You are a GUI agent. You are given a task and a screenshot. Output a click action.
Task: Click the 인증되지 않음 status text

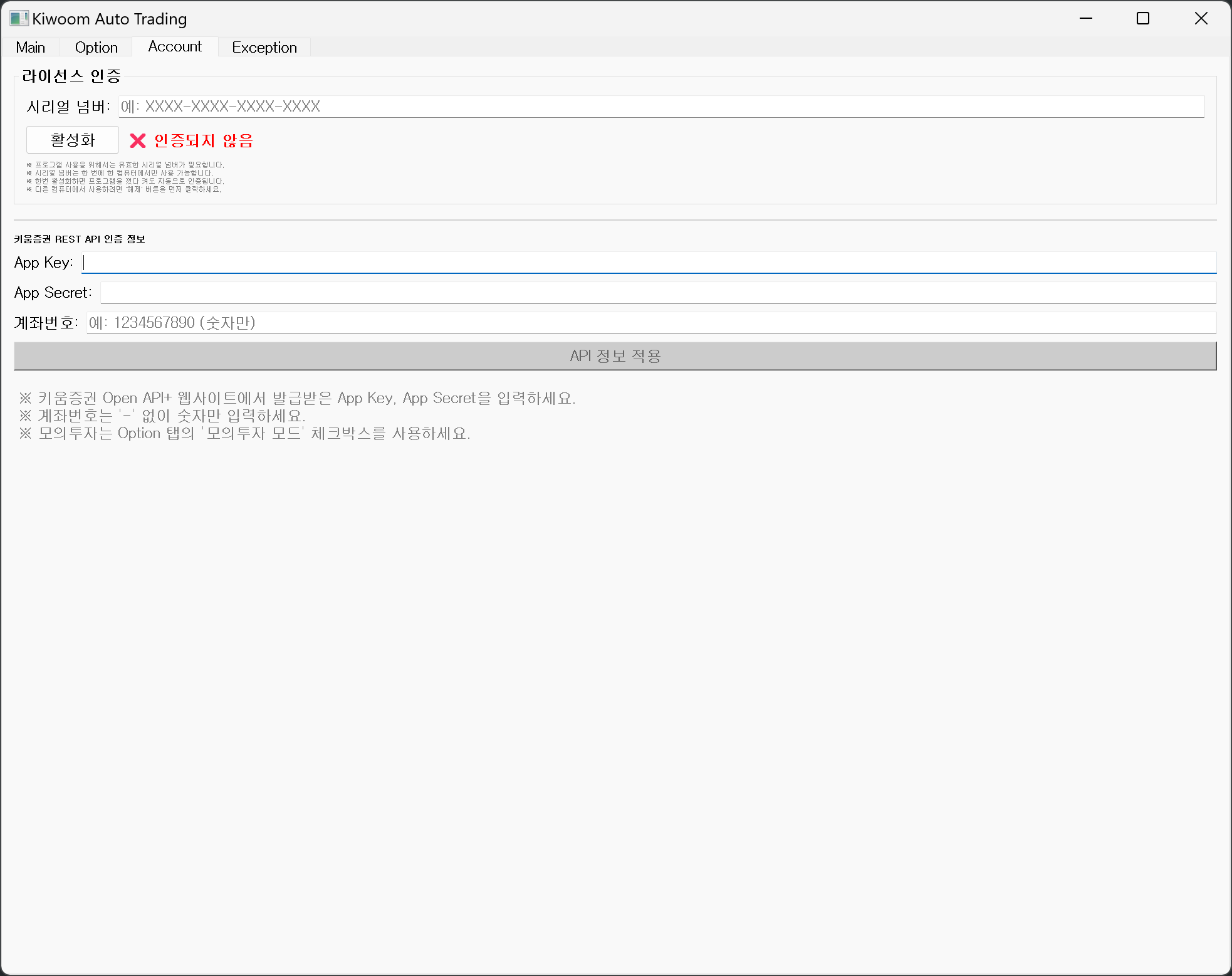click(204, 140)
